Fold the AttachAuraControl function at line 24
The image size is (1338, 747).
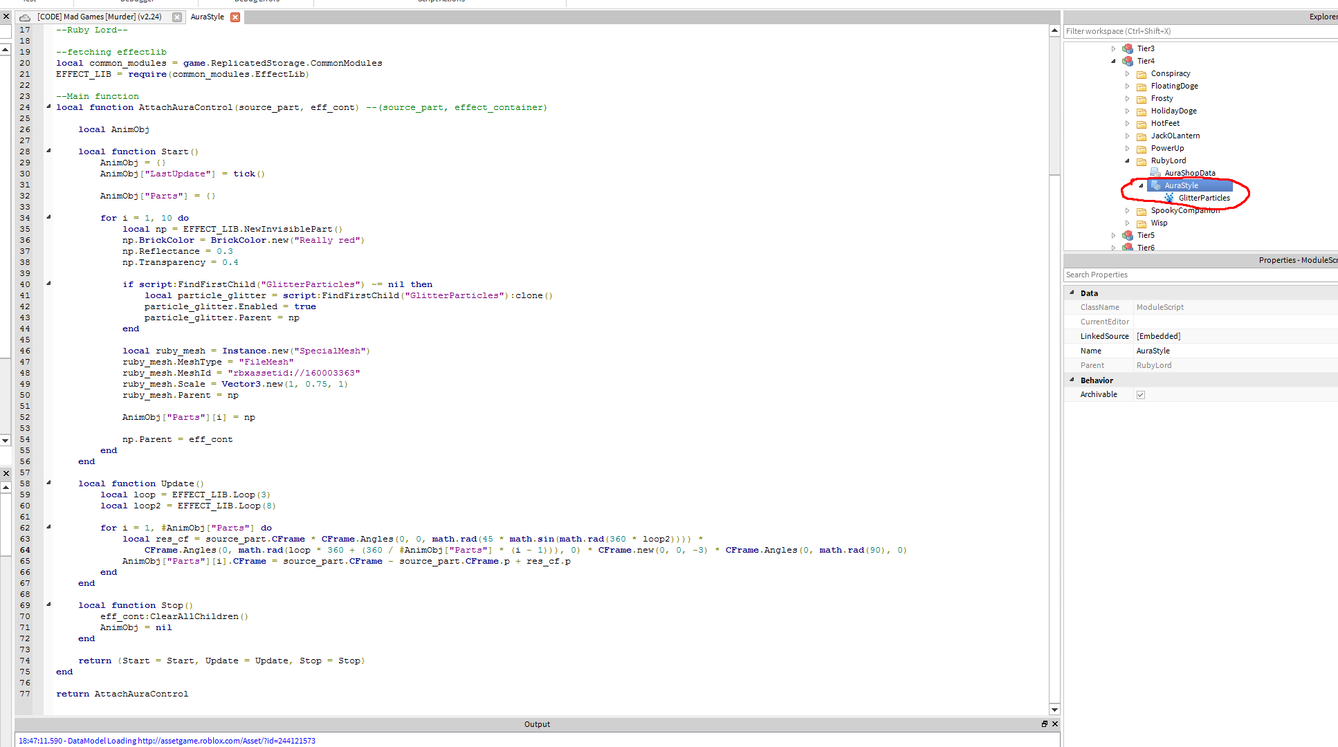[x=48, y=107]
